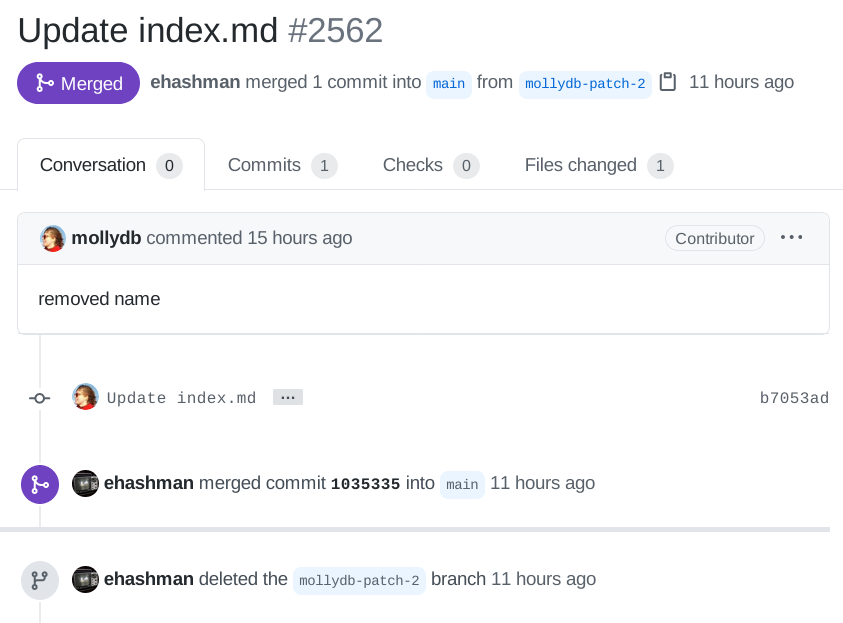Click the mollydb-patch-2 branch label in header
This screenshot has width=843, height=623.
coord(585,84)
